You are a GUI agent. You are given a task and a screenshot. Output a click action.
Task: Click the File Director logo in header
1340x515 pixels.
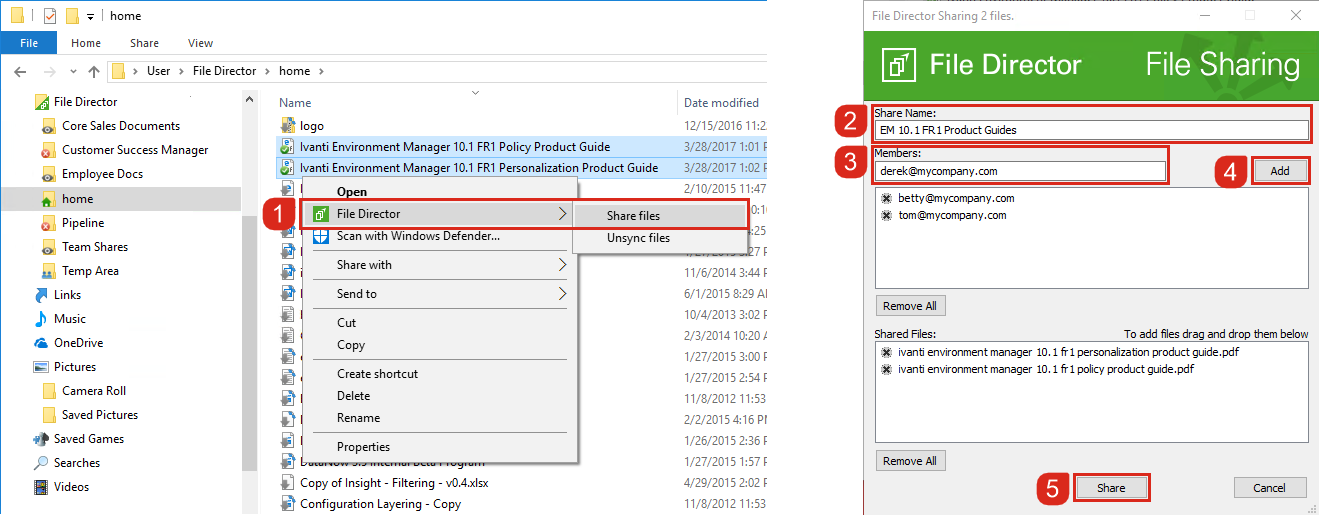pos(899,65)
